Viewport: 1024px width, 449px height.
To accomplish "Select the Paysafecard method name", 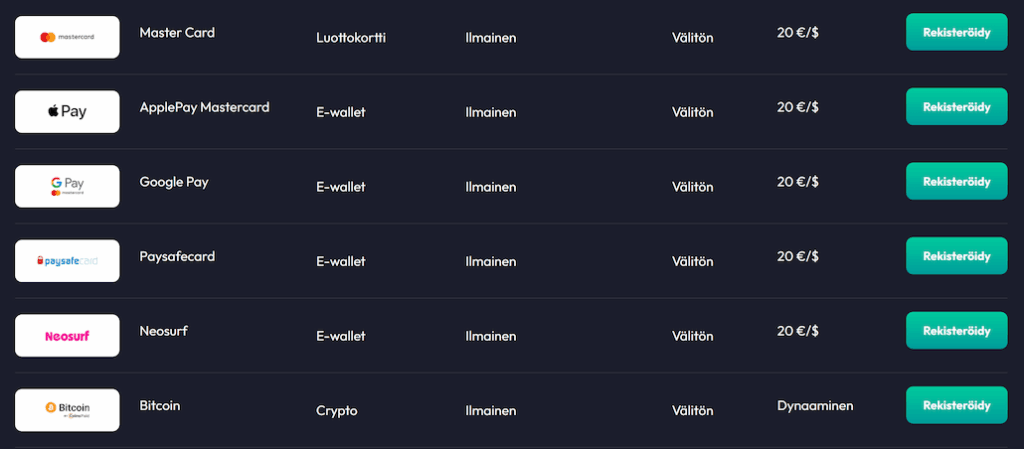I will pos(177,256).
